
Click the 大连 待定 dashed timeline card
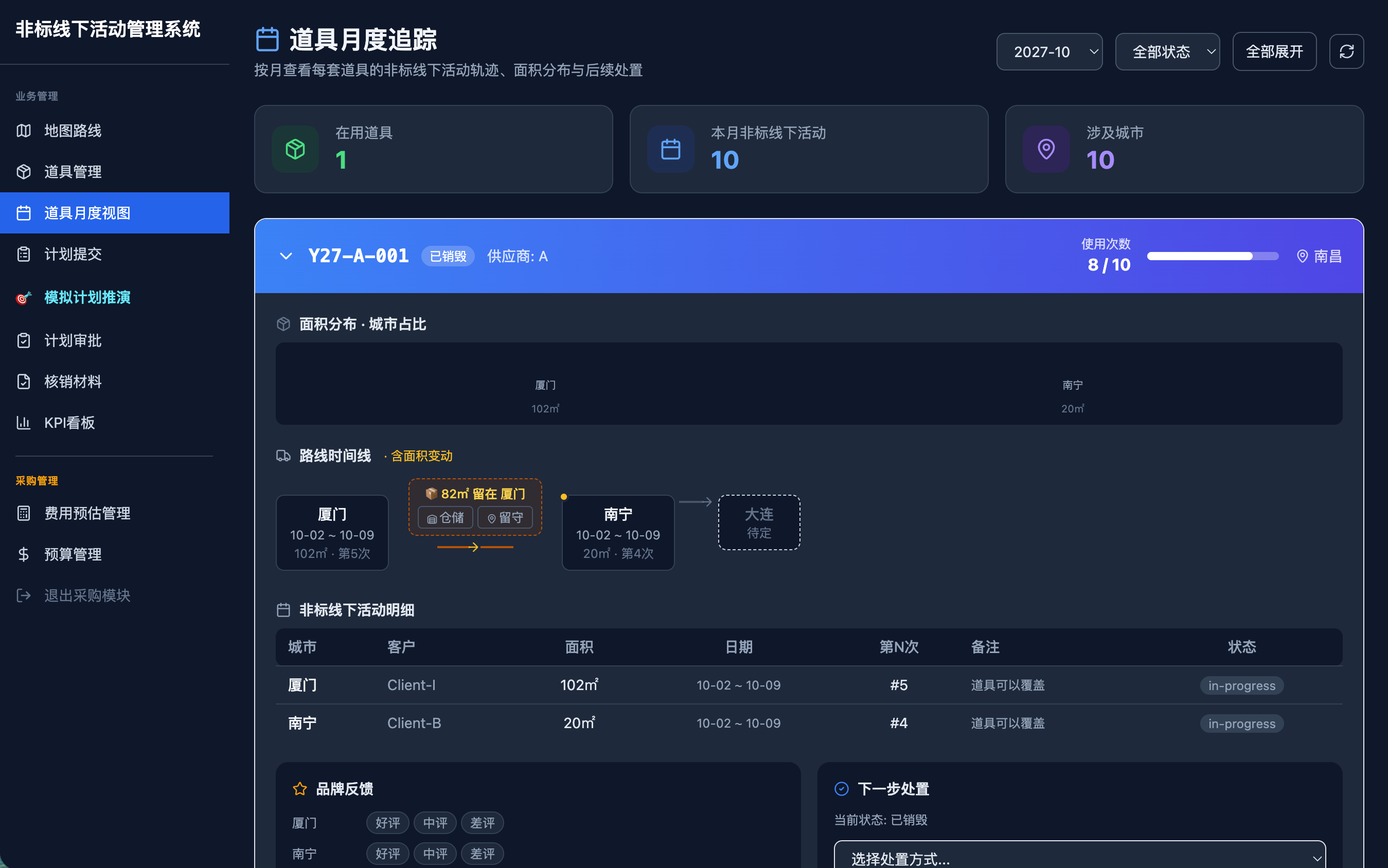[x=759, y=522]
